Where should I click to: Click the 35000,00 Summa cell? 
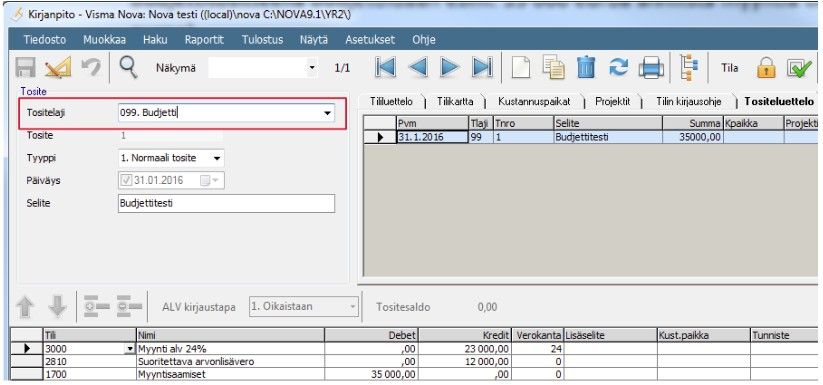(693, 137)
